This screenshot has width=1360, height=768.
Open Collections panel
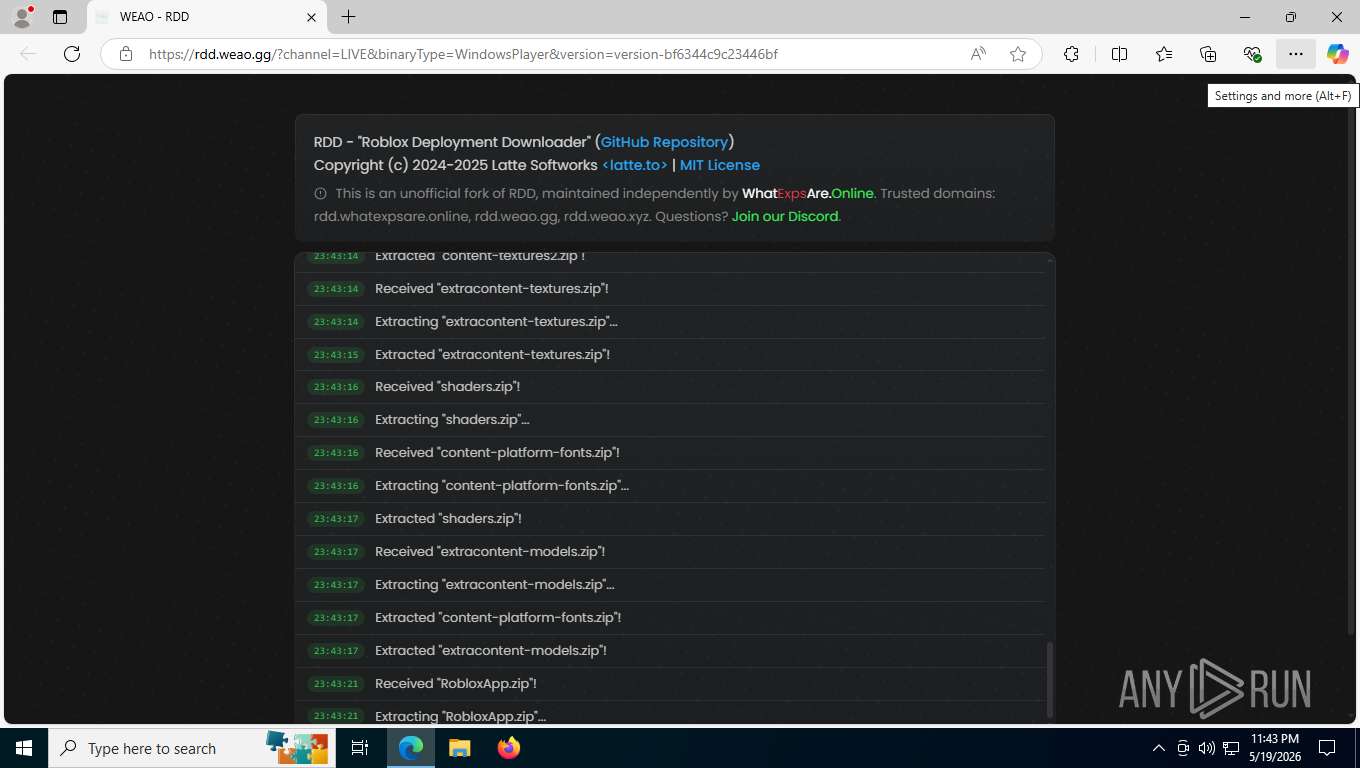pyautogui.click(x=1208, y=54)
